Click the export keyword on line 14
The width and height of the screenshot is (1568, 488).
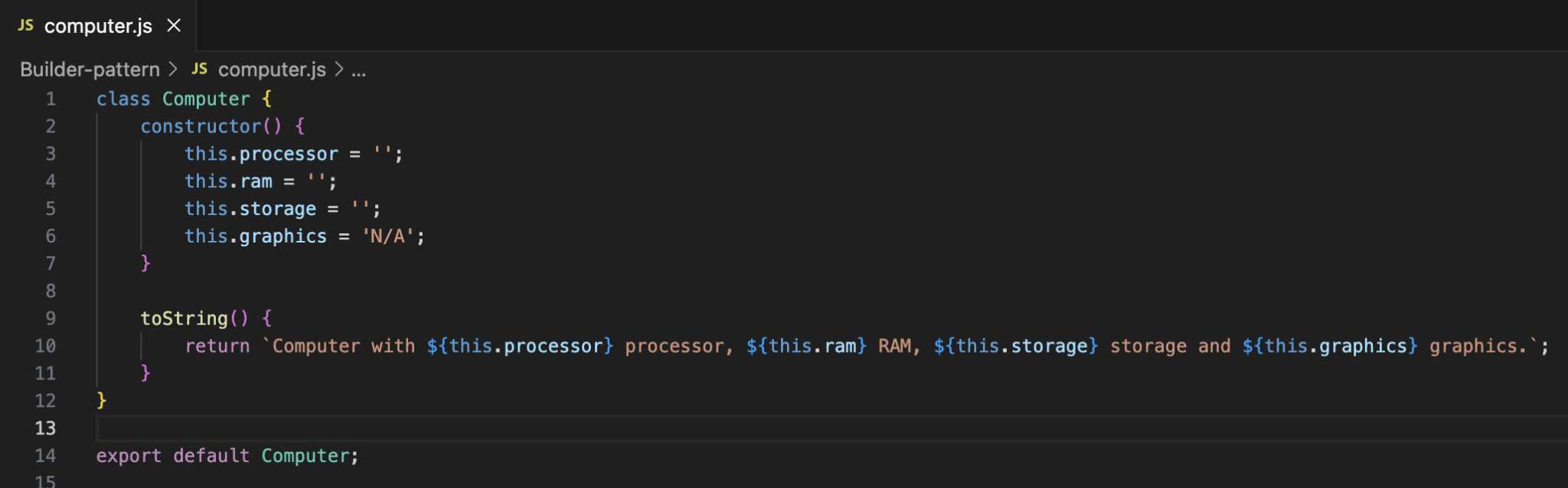tap(129, 456)
